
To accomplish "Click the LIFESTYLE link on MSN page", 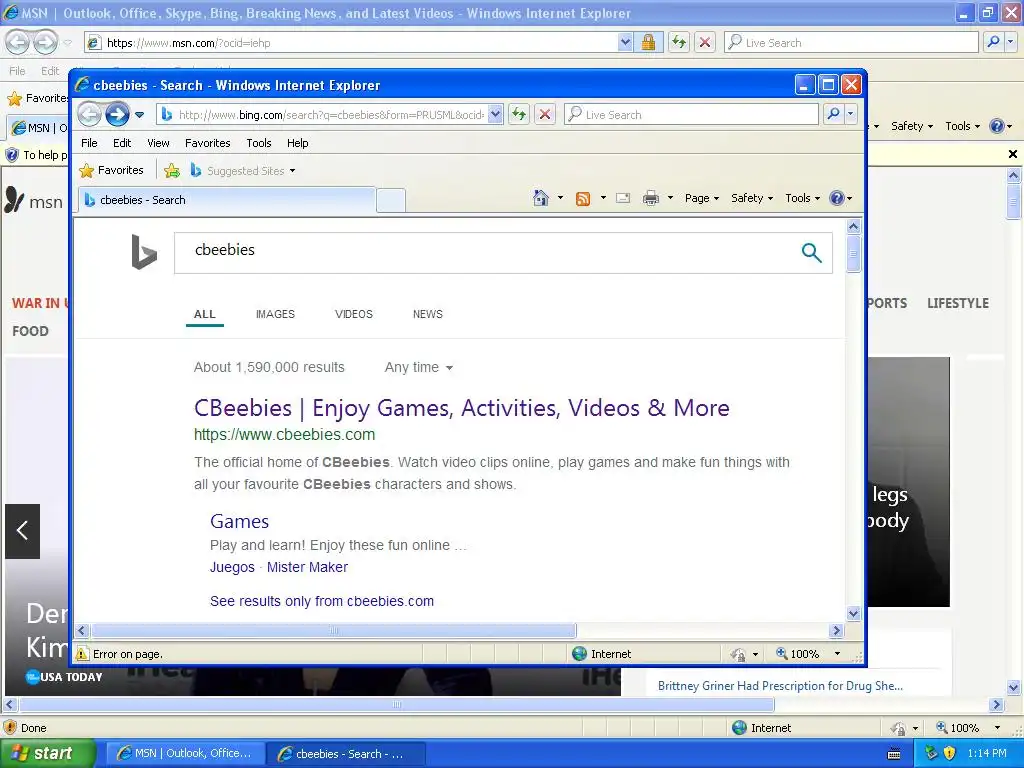I will coord(957,303).
